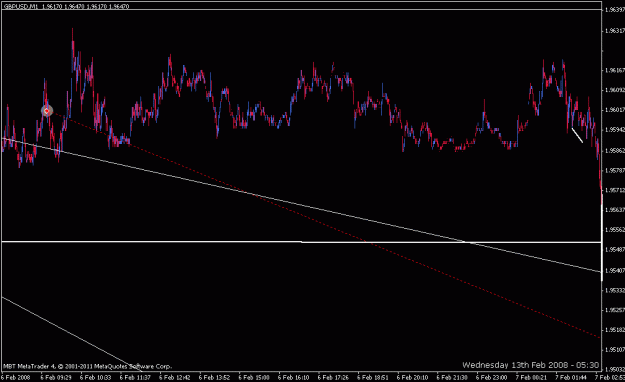Screen dimensions: 625x382
Task: Click price scale value 1.95107
Action: [614, 350]
